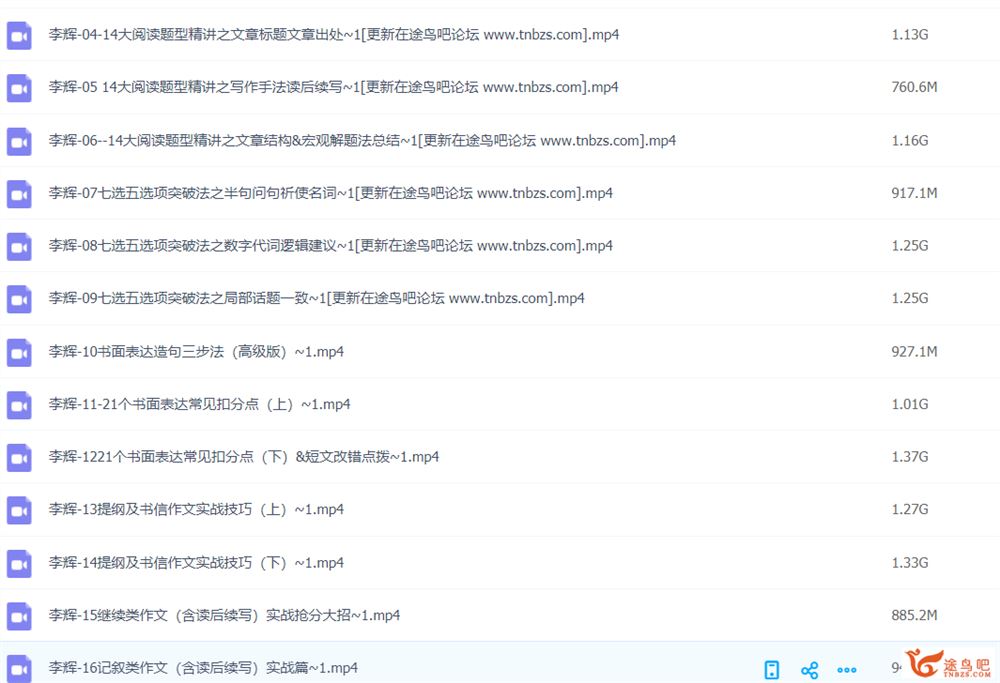Click video icon for 李辉-16记叙类作文 file
The height and width of the screenshot is (683, 1000).
point(19,668)
